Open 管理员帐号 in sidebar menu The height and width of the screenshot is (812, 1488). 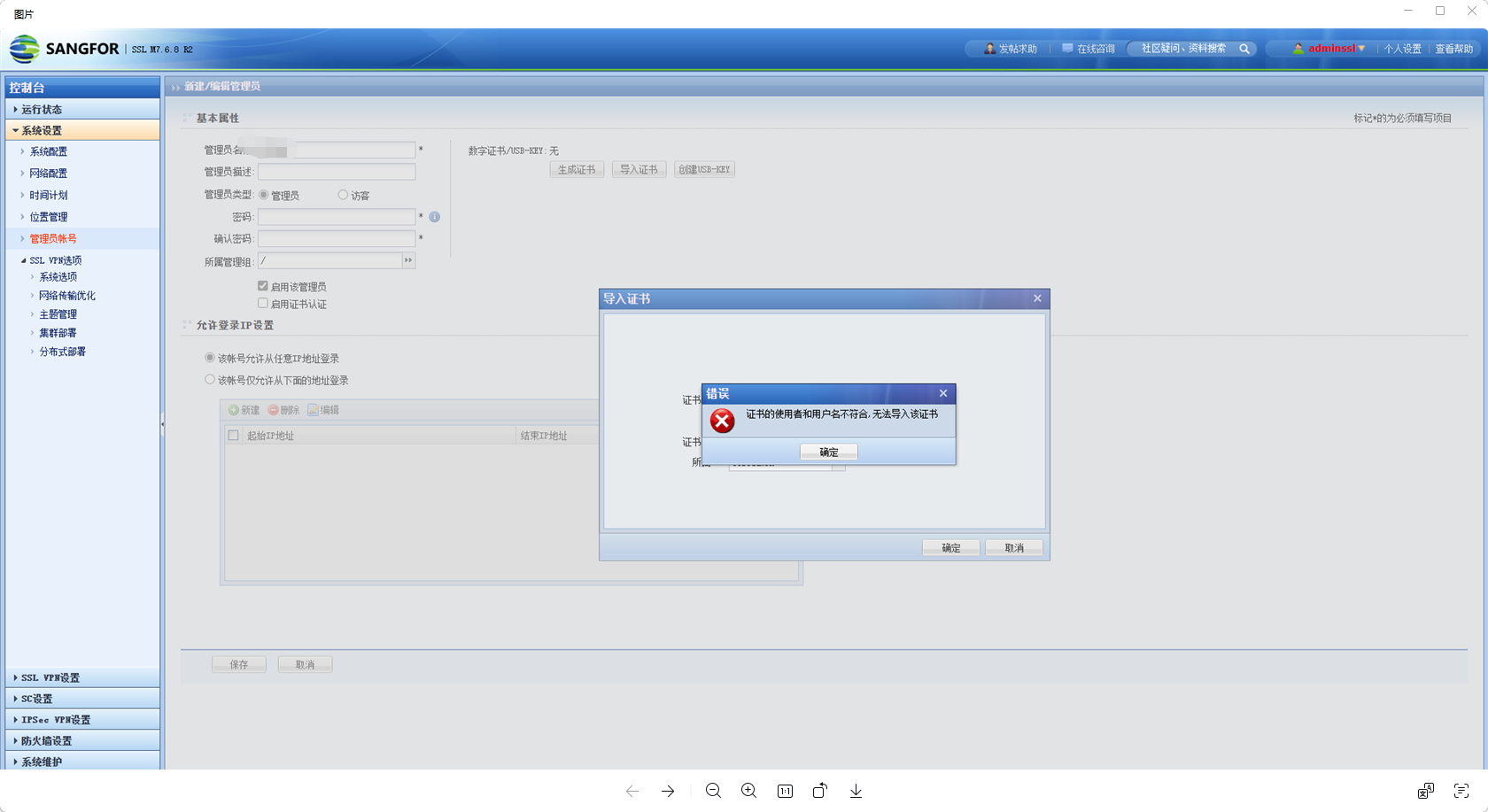[53, 238]
